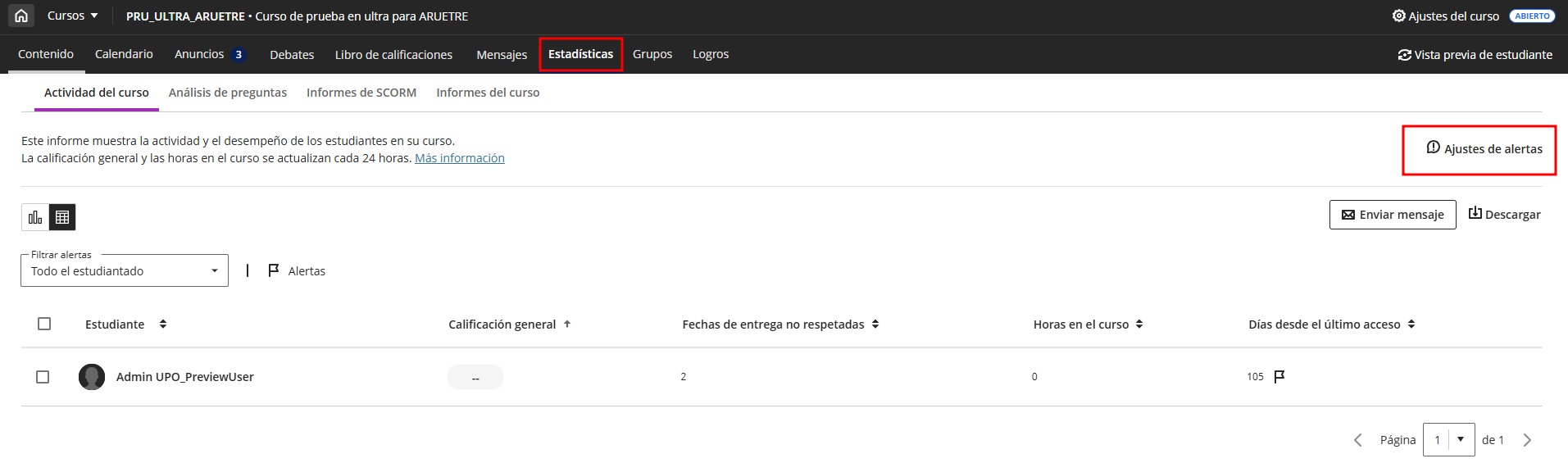Check the select-all students checkbox
The height and width of the screenshot is (463, 1568).
(44, 324)
